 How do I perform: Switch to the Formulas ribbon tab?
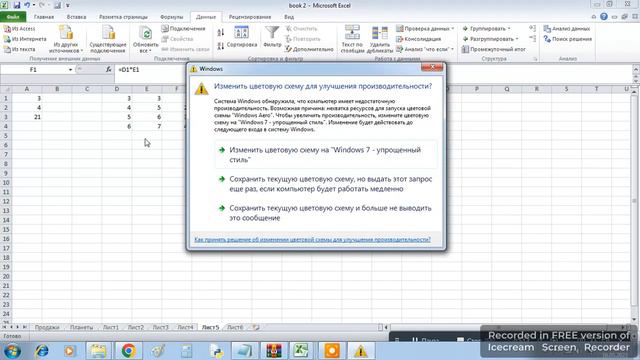[x=171, y=17]
